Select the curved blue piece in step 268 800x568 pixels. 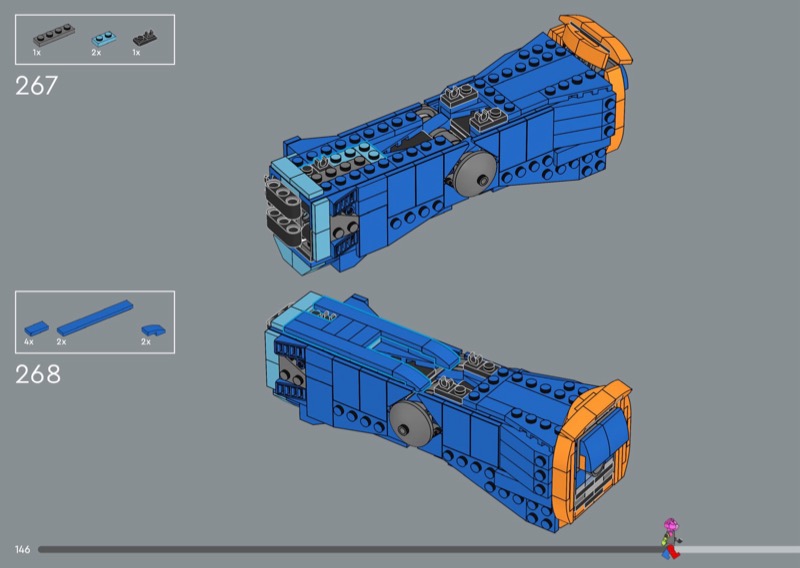[x=152, y=328]
